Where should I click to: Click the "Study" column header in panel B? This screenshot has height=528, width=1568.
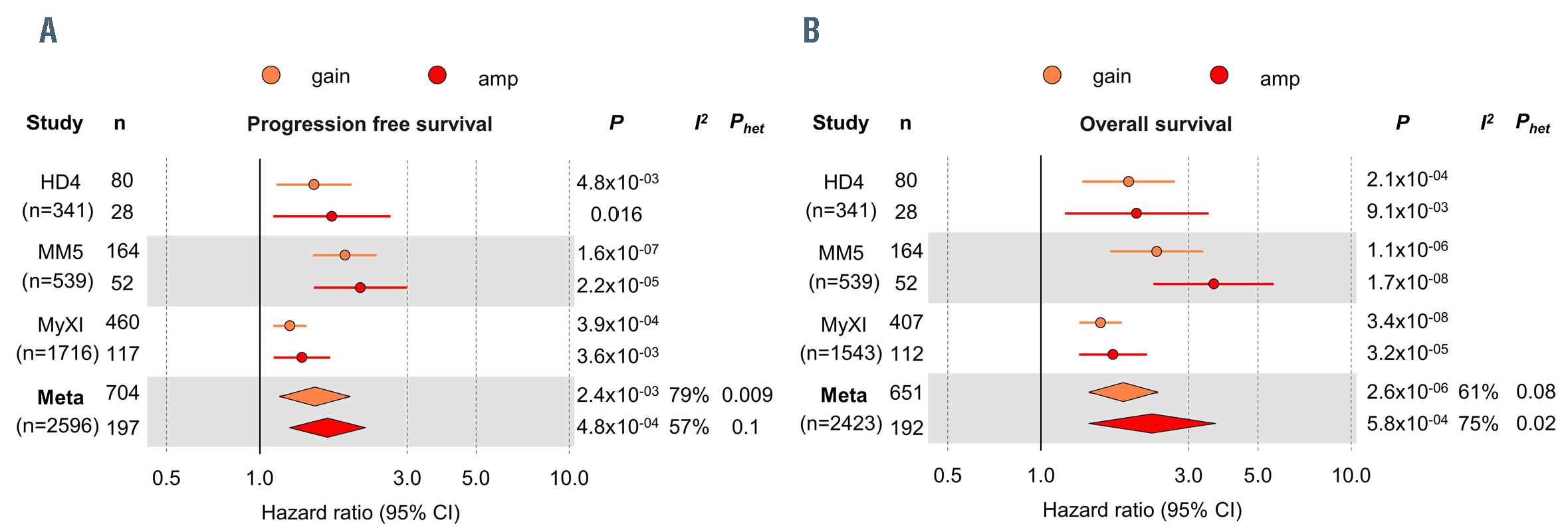[x=840, y=123]
